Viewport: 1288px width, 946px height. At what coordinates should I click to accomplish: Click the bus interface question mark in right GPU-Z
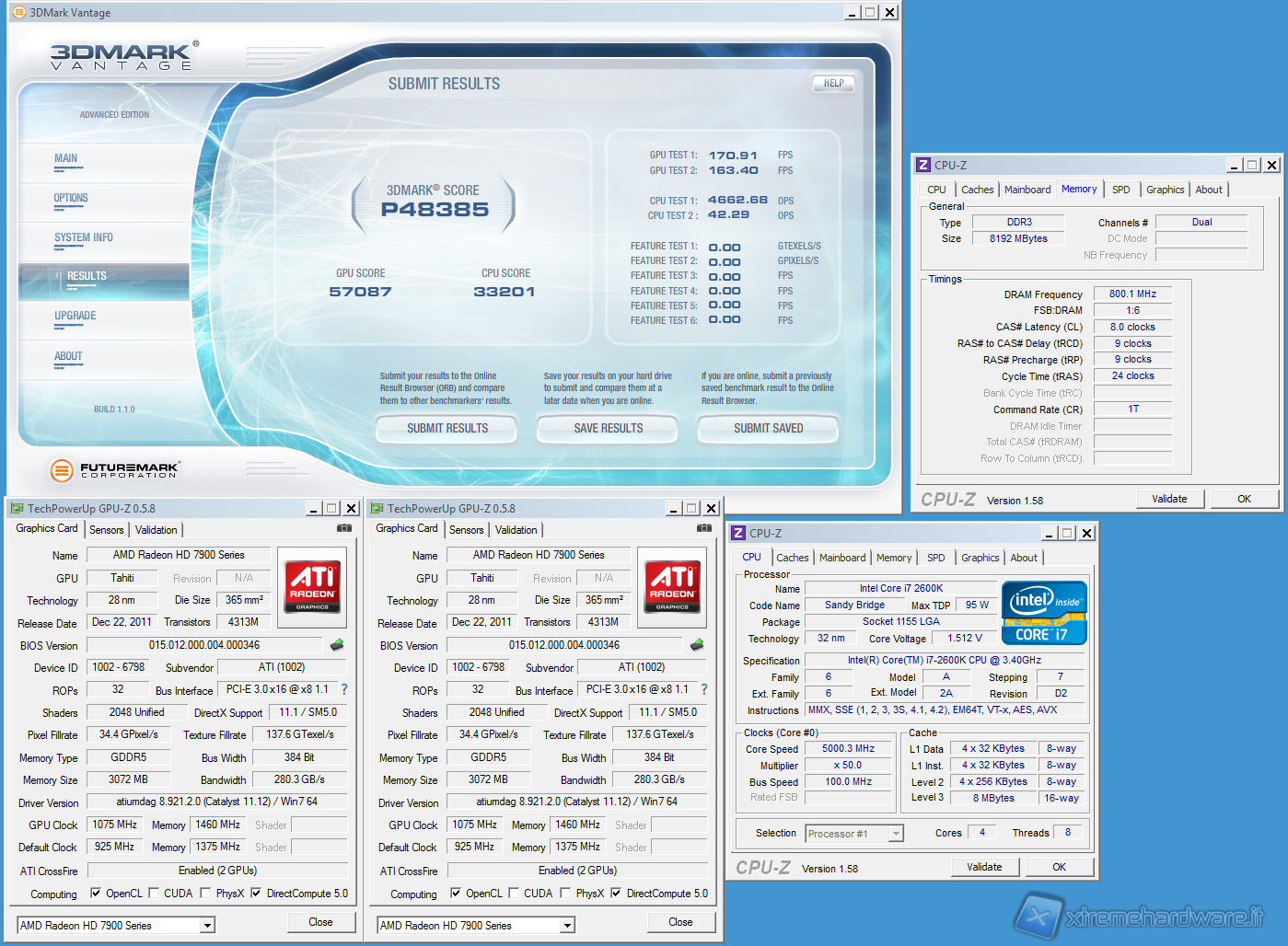[x=704, y=689]
